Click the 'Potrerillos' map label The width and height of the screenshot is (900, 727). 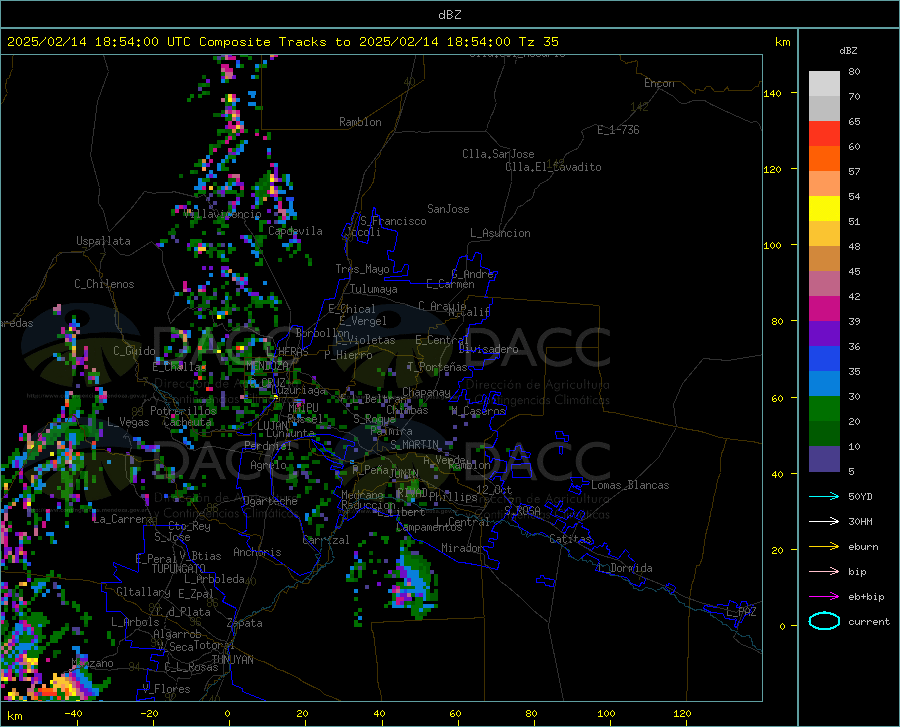coord(183,411)
